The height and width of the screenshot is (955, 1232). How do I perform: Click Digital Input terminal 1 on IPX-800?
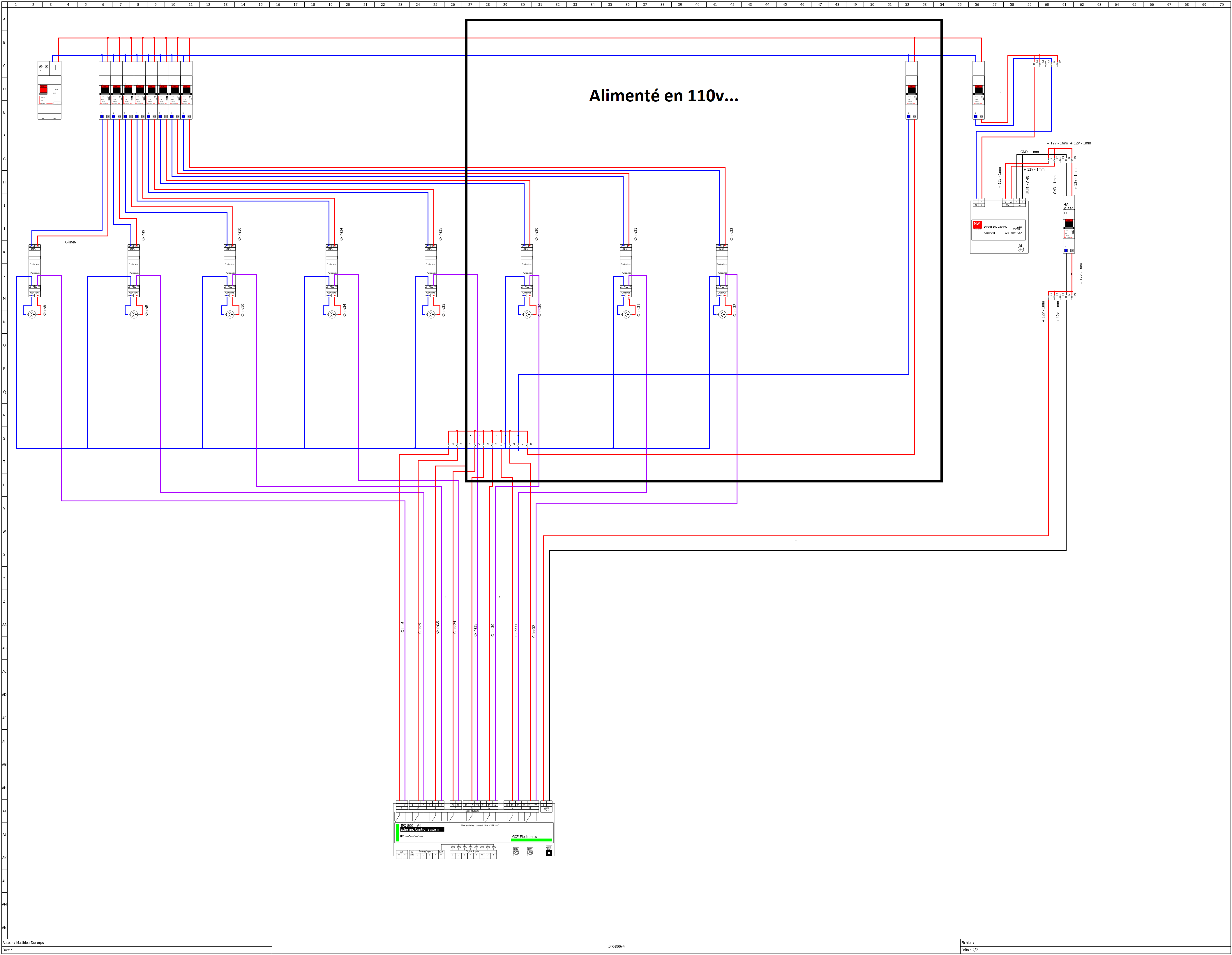coord(453,855)
